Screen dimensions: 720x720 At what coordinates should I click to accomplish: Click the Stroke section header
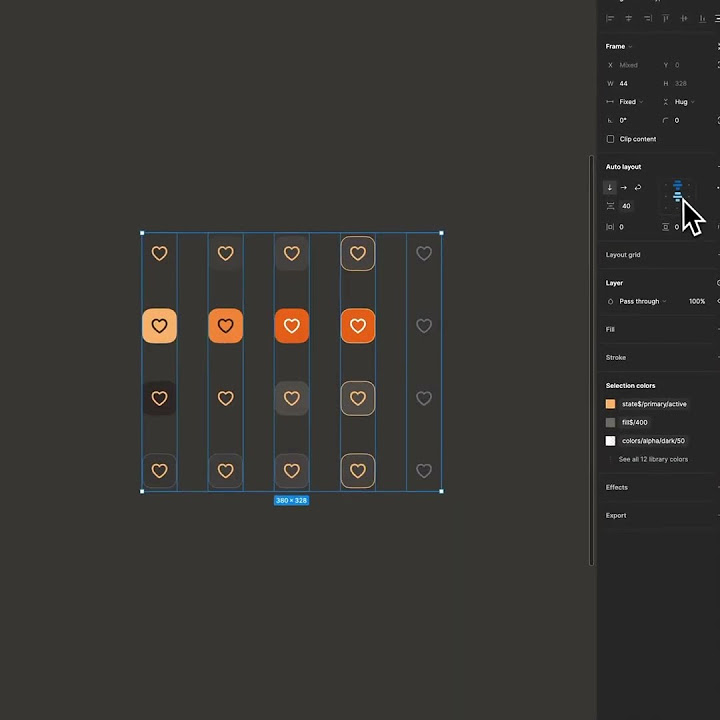click(616, 357)
